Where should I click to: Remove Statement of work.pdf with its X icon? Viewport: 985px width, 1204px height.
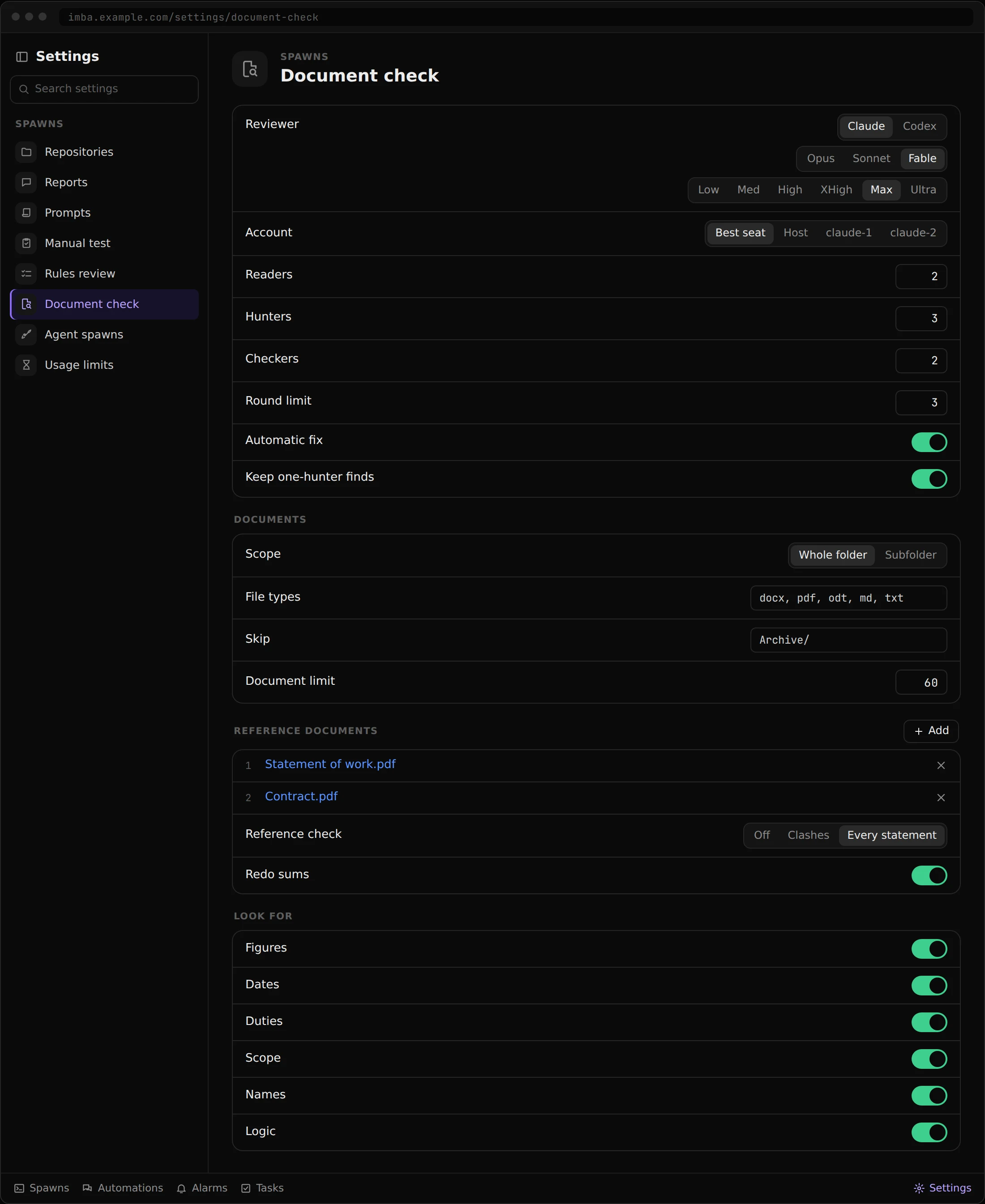[941, 766]
